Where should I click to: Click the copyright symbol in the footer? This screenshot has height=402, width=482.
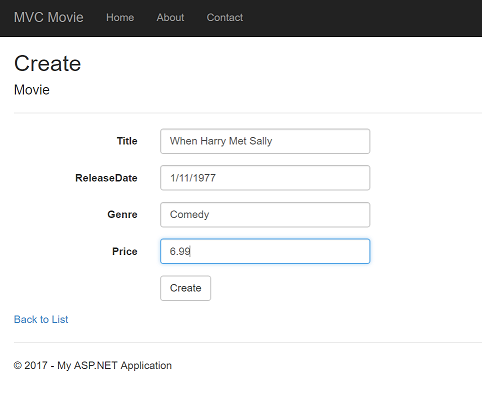(x=18, y=366)
